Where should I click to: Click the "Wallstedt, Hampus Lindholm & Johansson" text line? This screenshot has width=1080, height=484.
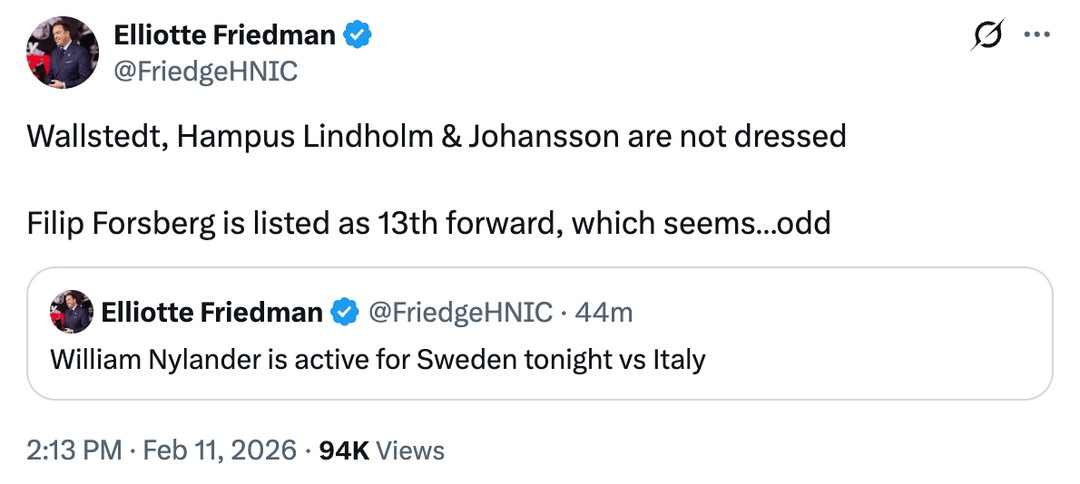[x=436, y=136]
